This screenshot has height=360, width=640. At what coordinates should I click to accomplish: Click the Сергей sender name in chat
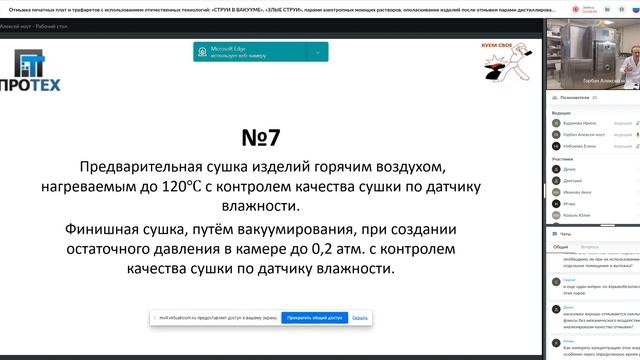[569, 280]
